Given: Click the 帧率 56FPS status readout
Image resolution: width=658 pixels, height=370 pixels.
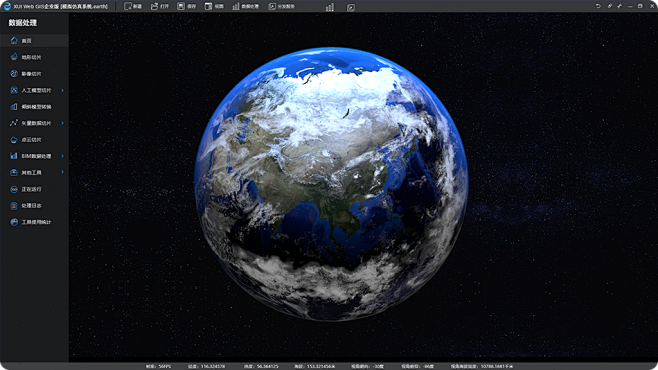Looking at the screenshot, I should pos(158,366).
